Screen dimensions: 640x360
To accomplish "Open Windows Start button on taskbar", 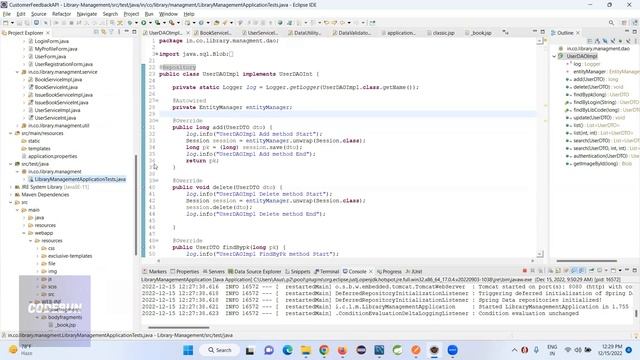I will (x=188, y=350).
